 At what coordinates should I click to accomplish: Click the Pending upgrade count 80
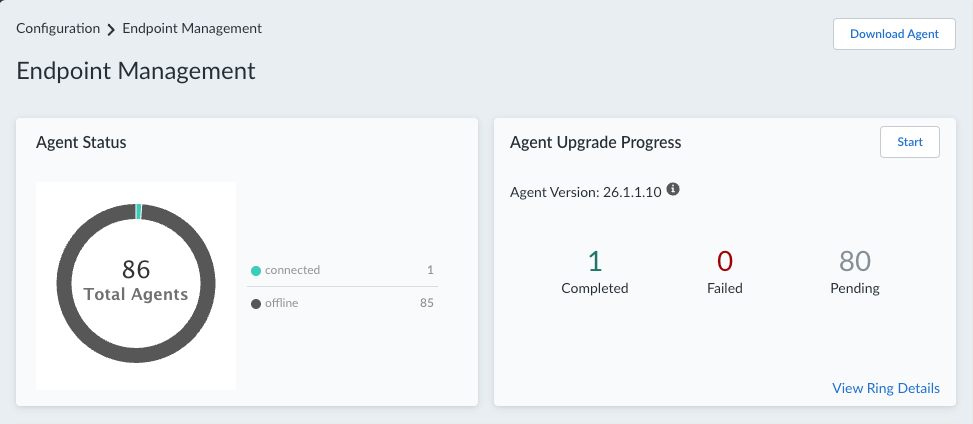click(855, 261)
